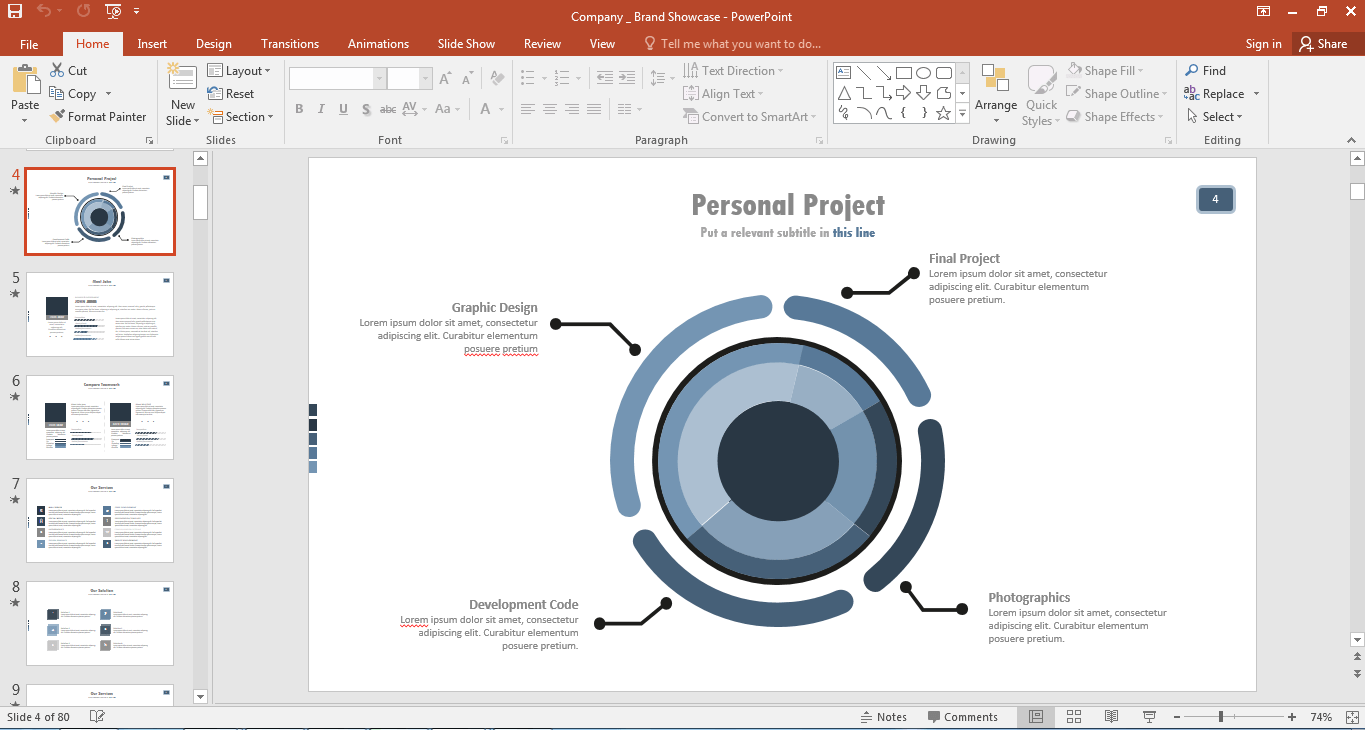The width and height of the screenshot is (1365, 730).
Task: Click the Sign in link
Action: (x=1263, y=44)
